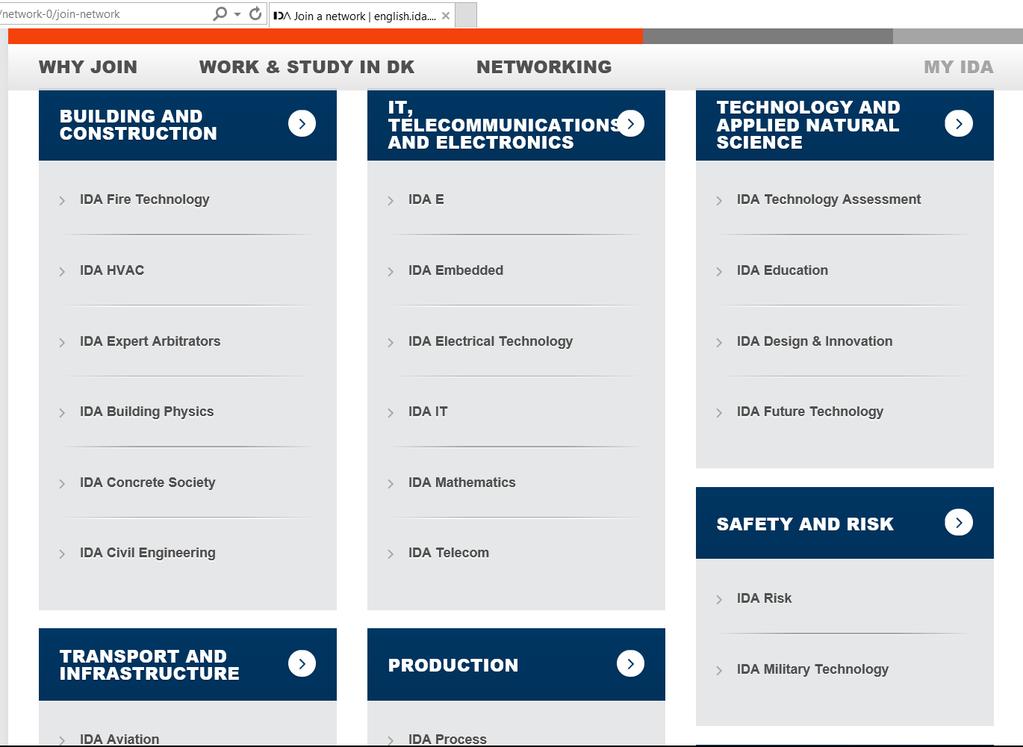Open the IDA E link
This screenshot has height=747, width=1023.
click(426, 199)
